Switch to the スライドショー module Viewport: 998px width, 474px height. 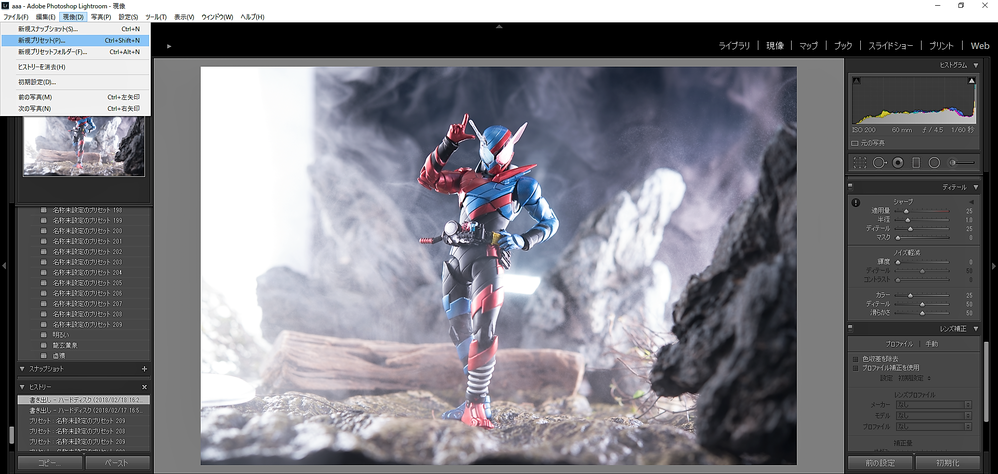point(890,46)
